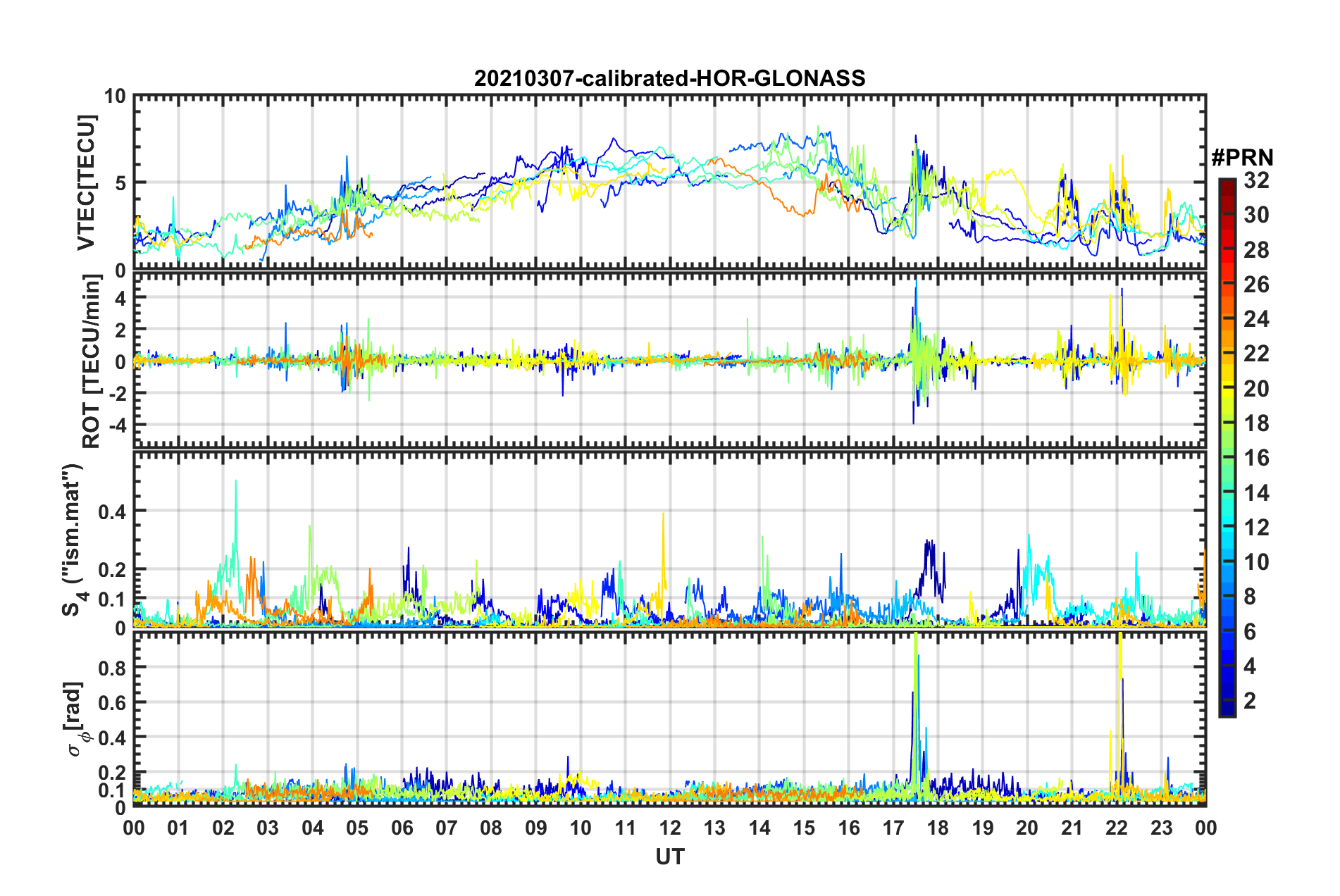
Task: Click the VTEC[TECU] y-axis label
Action: [x=86, y=182]
